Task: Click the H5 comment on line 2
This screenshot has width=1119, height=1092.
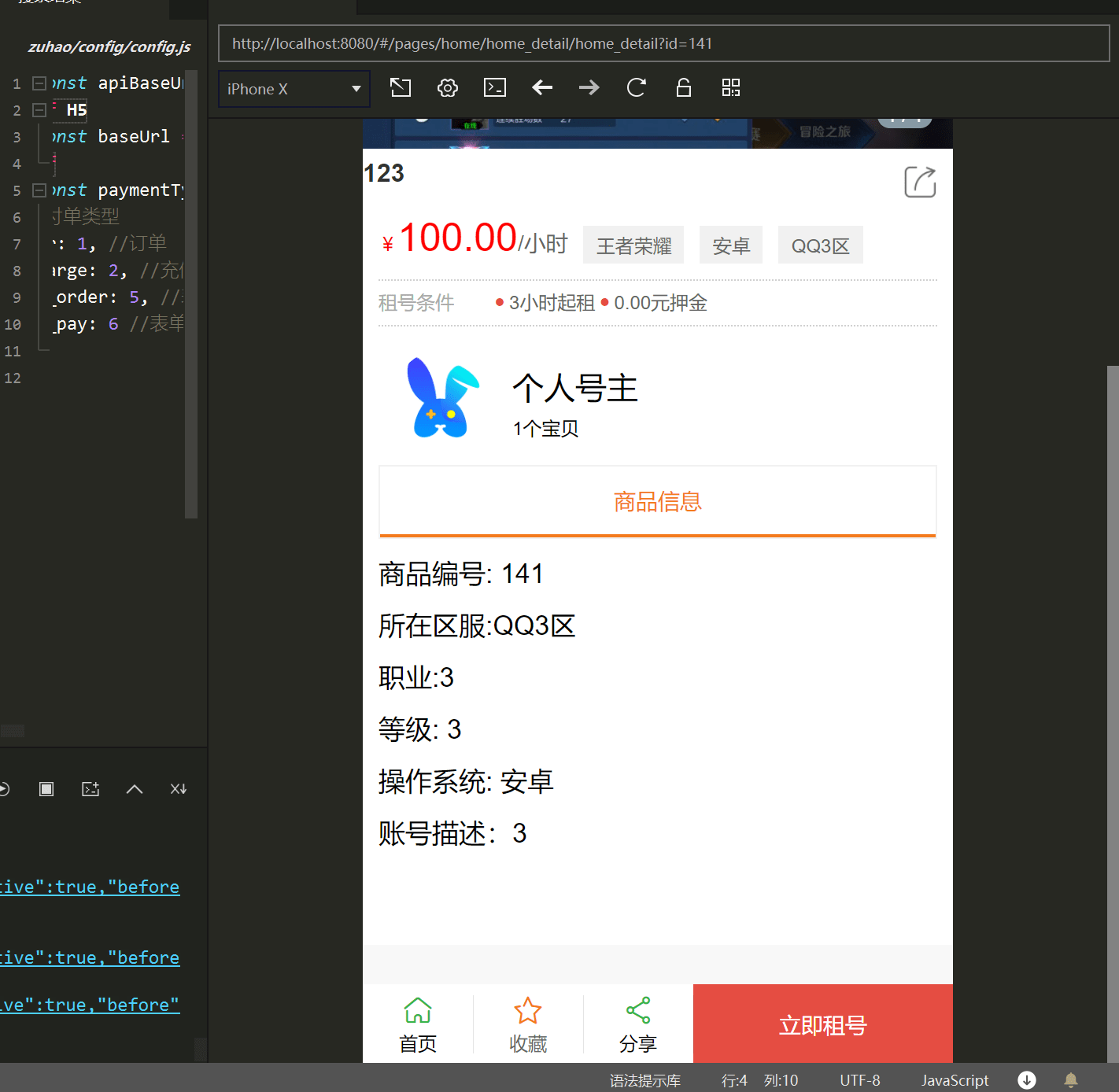Action: (x=76, y=110)
